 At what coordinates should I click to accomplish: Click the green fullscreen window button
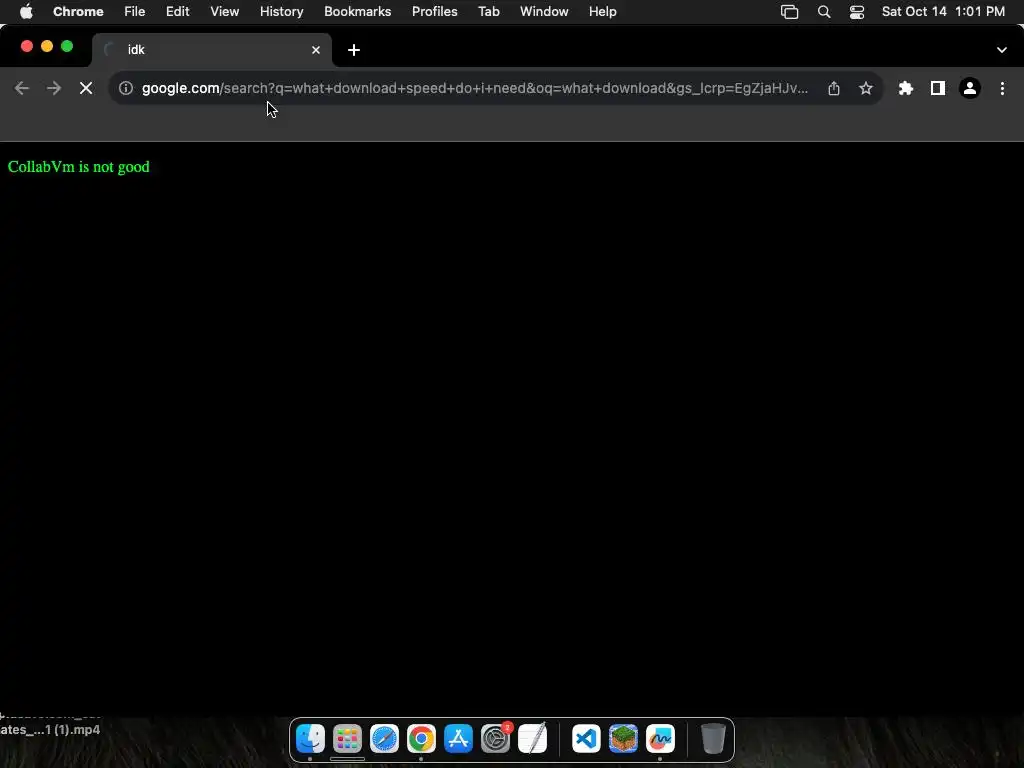click(x=67, y=46)
